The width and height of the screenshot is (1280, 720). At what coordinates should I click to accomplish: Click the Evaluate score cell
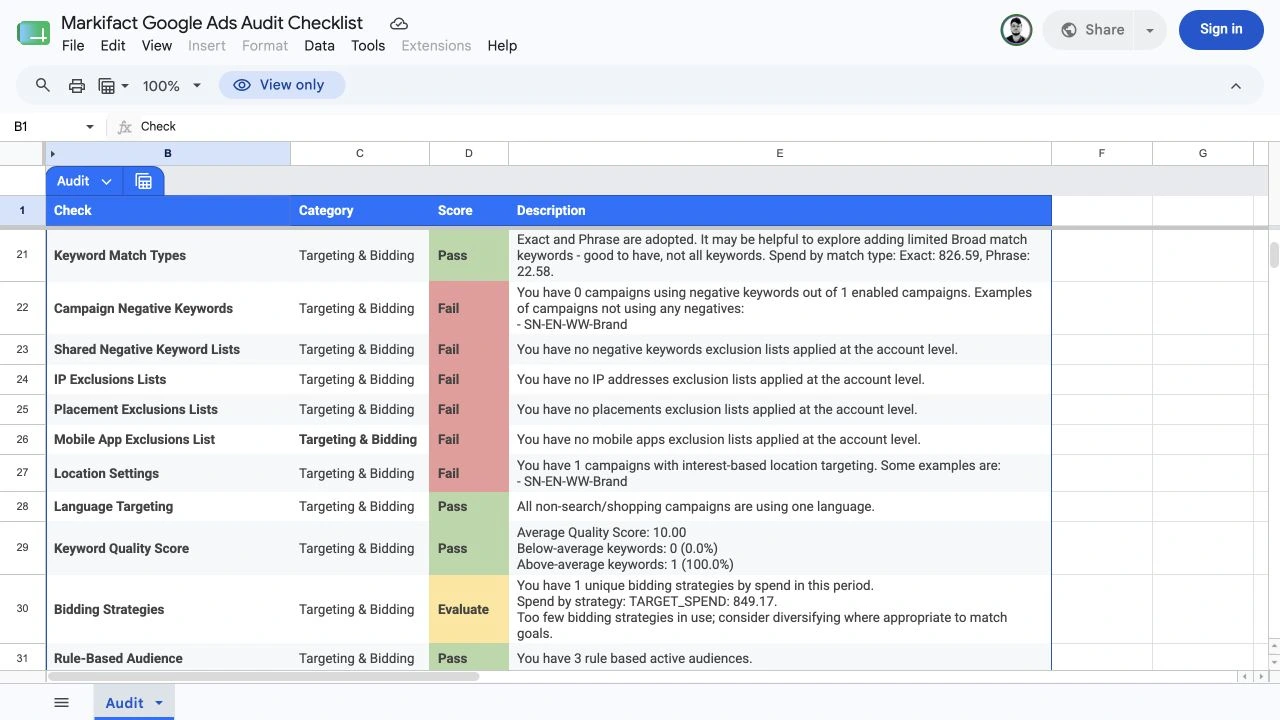click(x=469, y=610)
